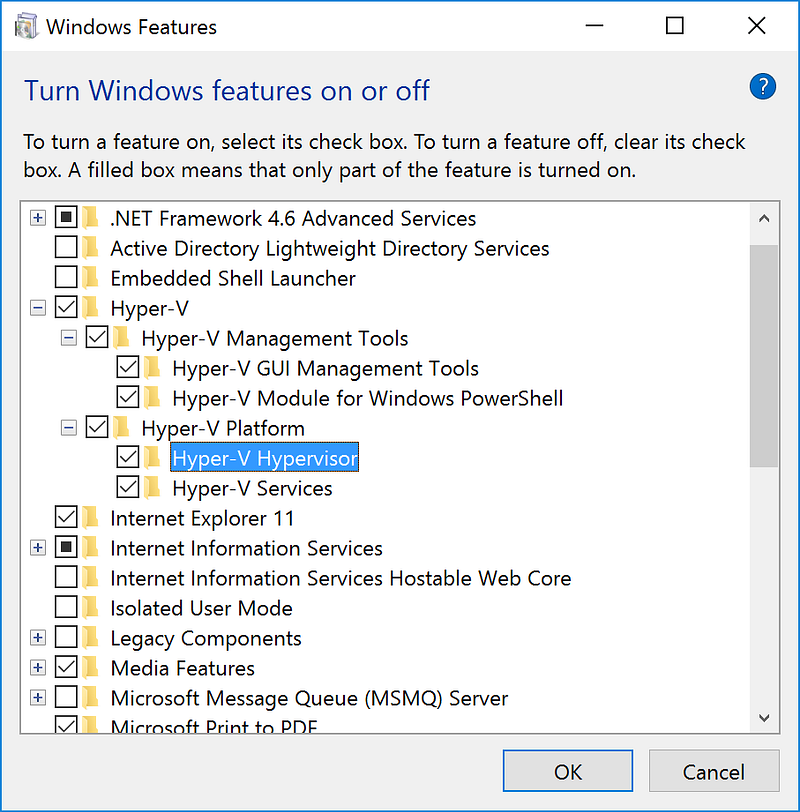Uncheck the Hyper-V Hypervisor checkbox
Screen dimensions: 800x812
[x=127, y=457]
